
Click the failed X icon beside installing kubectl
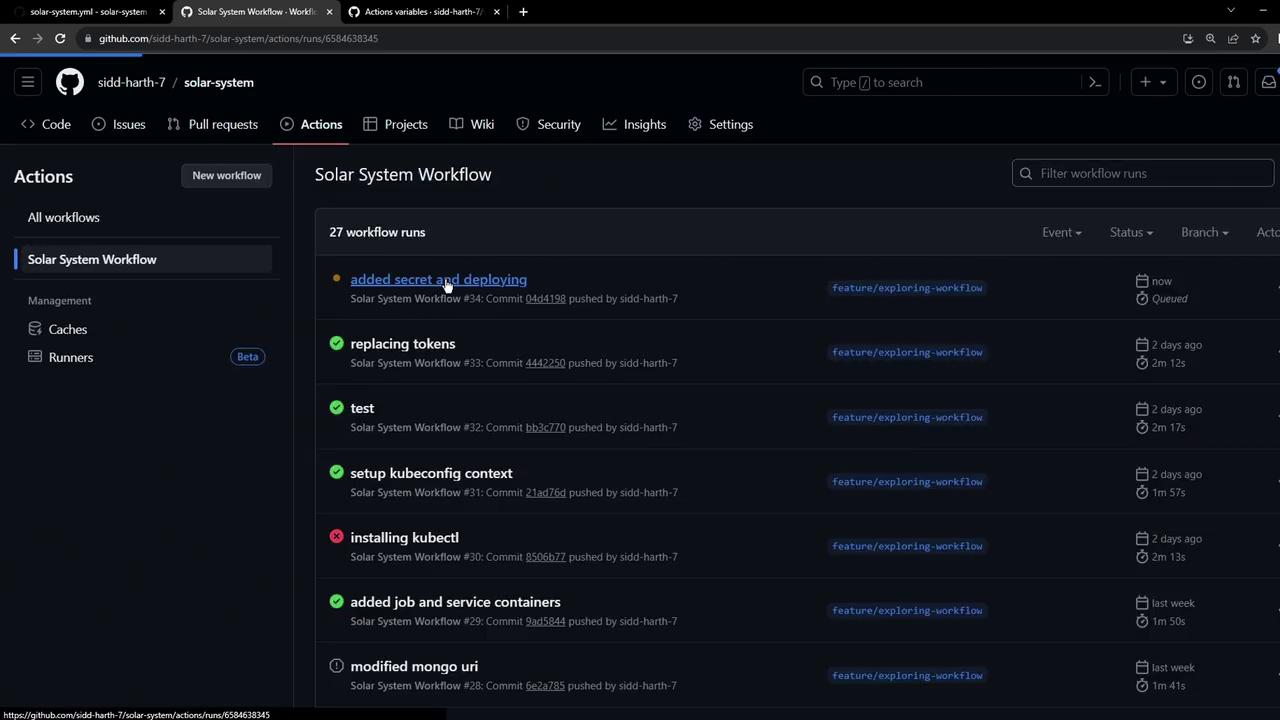[336, 537]
